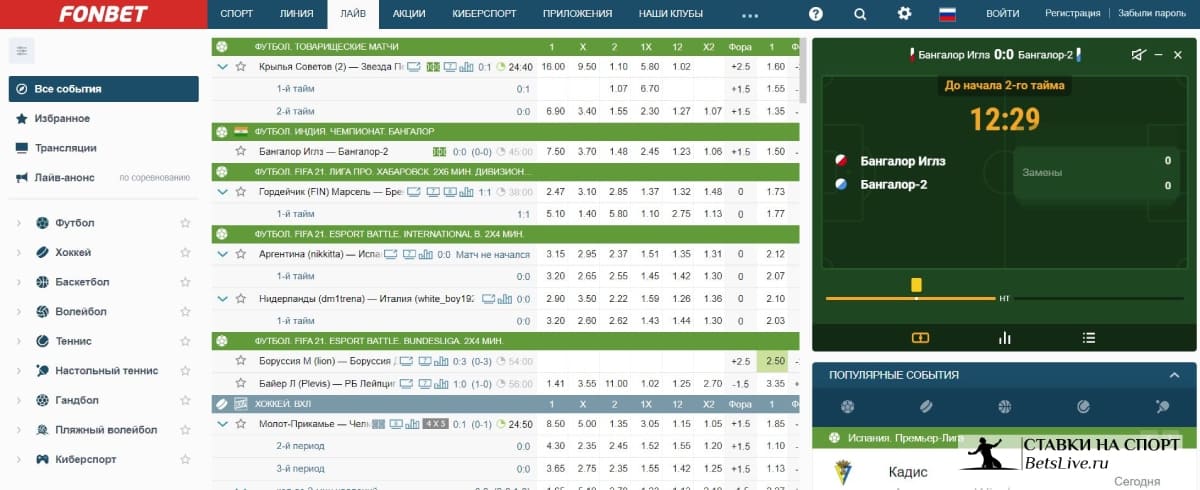Open the Регистрация link
This screenshot has width=1200, height=490.
tap(1072, 14)
